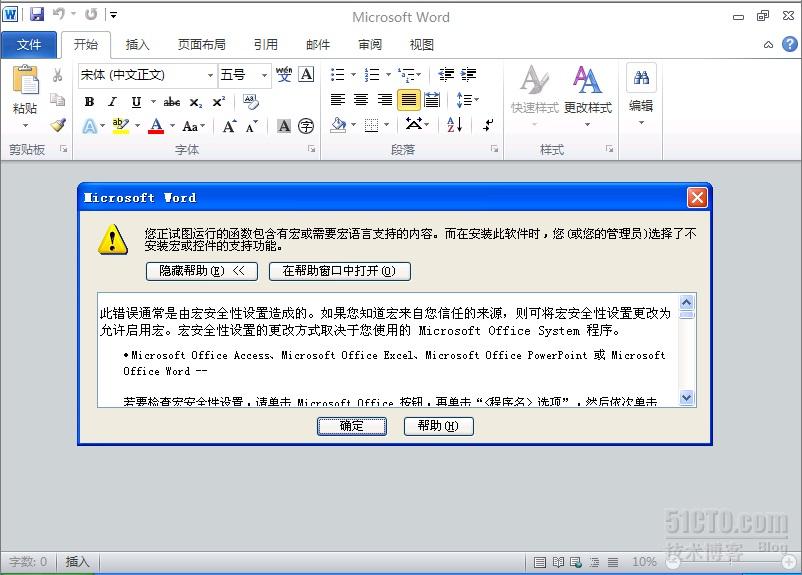This screenshot has width=802, height=575.
Task: Switch to the 视图 View tab
Action: click(x=422, y=45)
